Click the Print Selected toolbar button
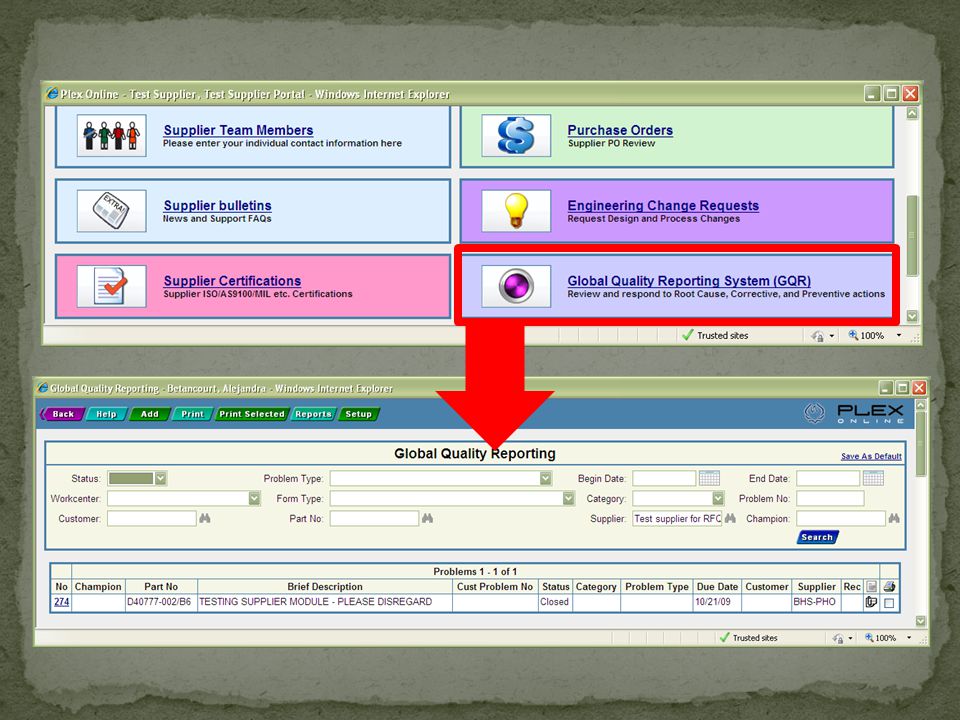 click(252, 414)
